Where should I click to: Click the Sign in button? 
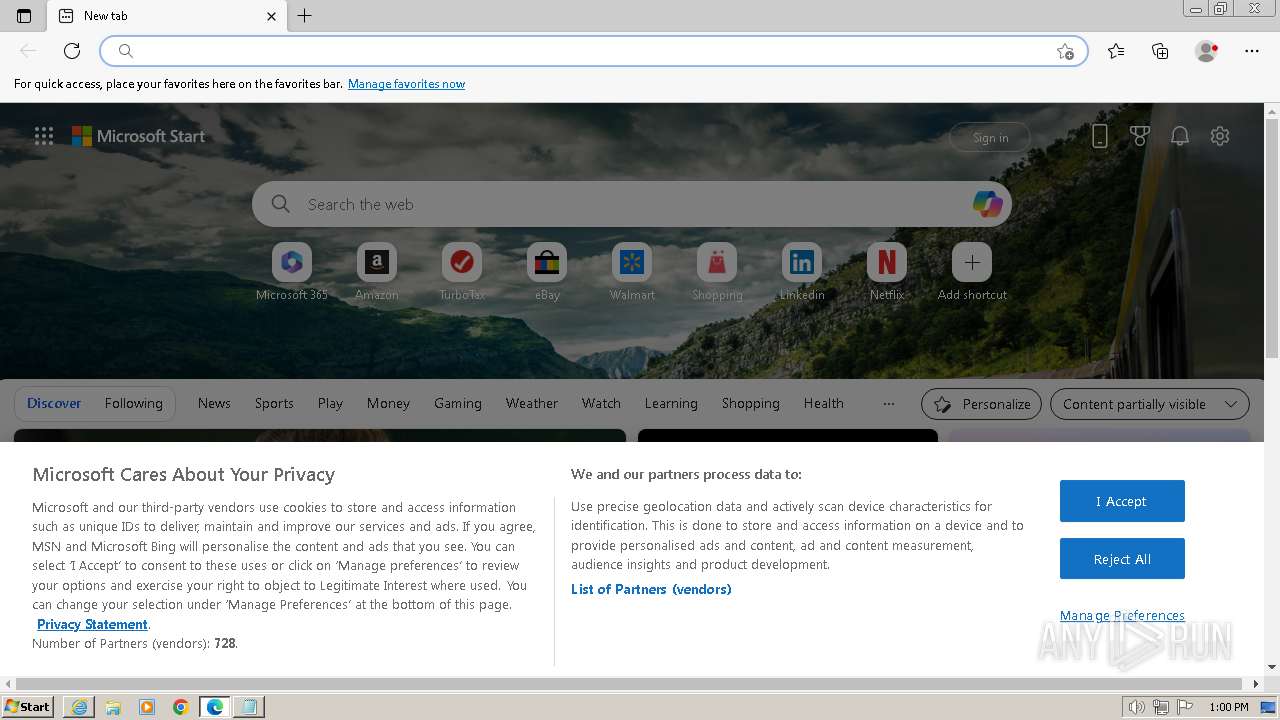990,138
